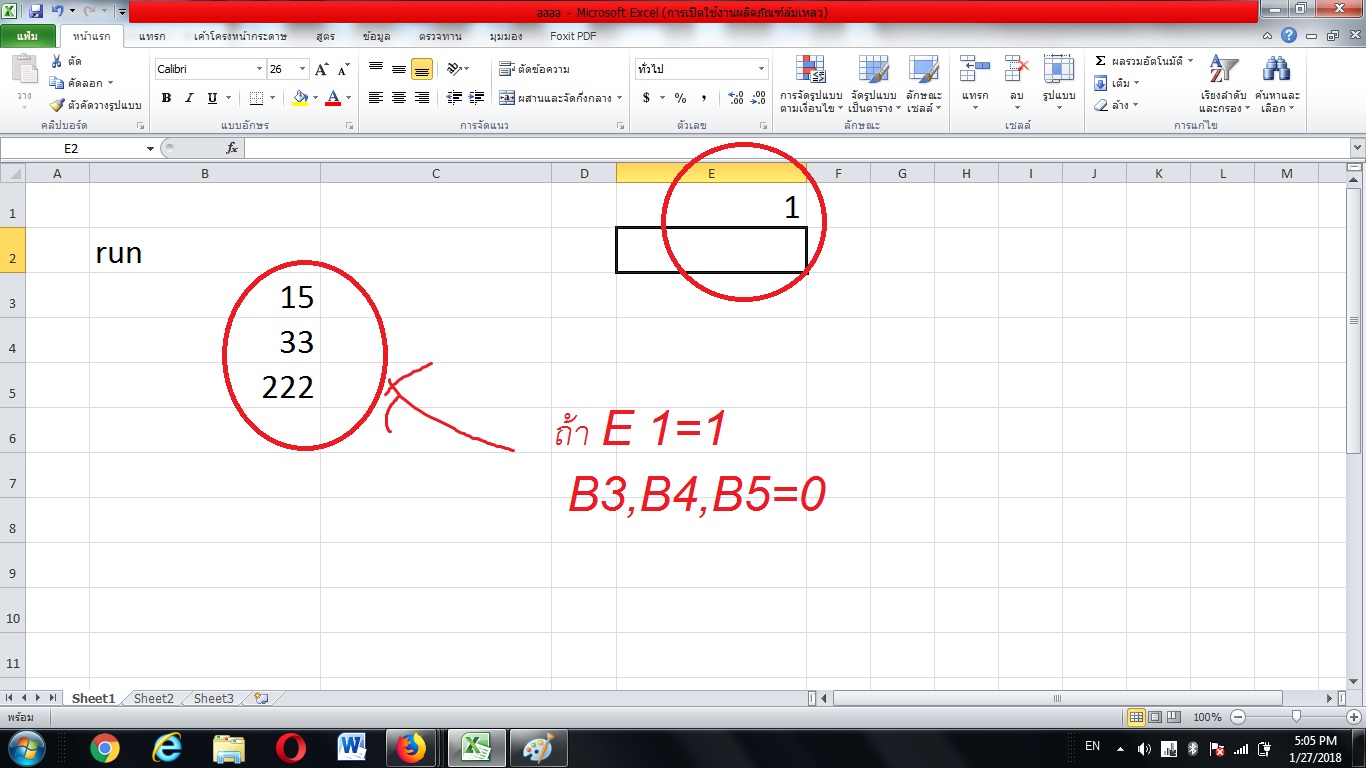Switch to the Sheet3 worksheet tab
The image size is (1366, 768).
coord(213,698)
